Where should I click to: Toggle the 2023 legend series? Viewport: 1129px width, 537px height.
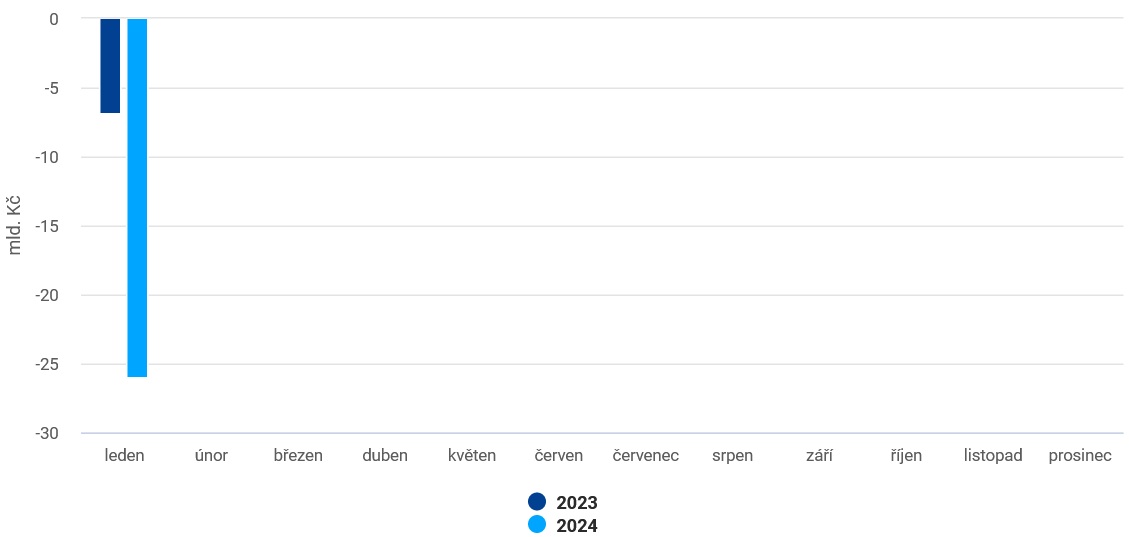pos(563,502)
